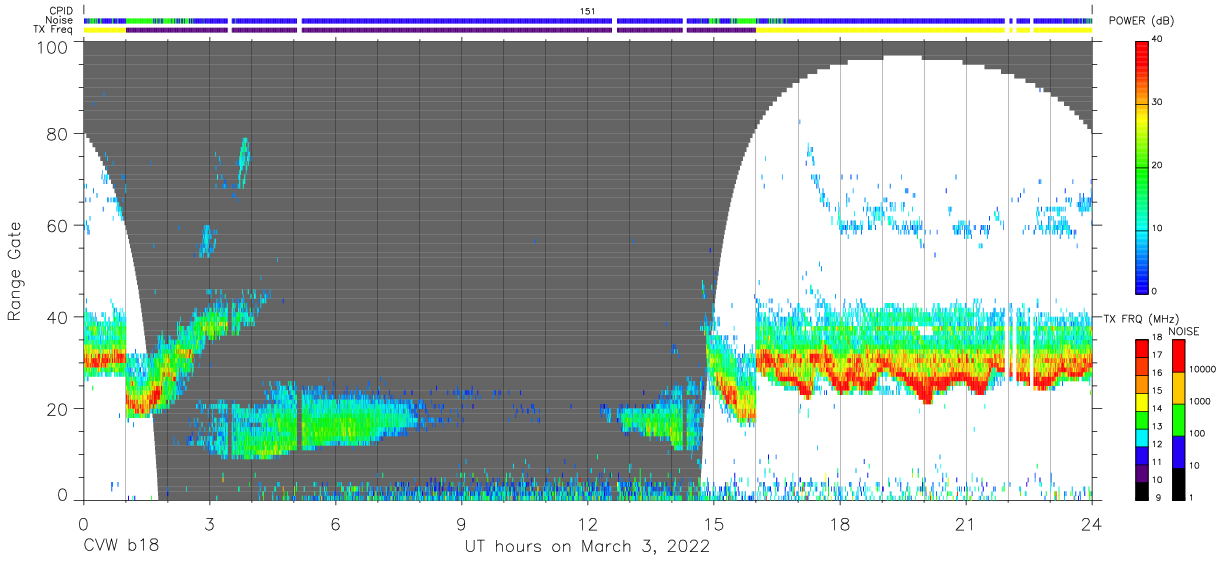The width and height of the screenshot is (1228, 567).
Task: Select the blue 10 segment of the noise colorbar
Action: tap(1178, 452)
